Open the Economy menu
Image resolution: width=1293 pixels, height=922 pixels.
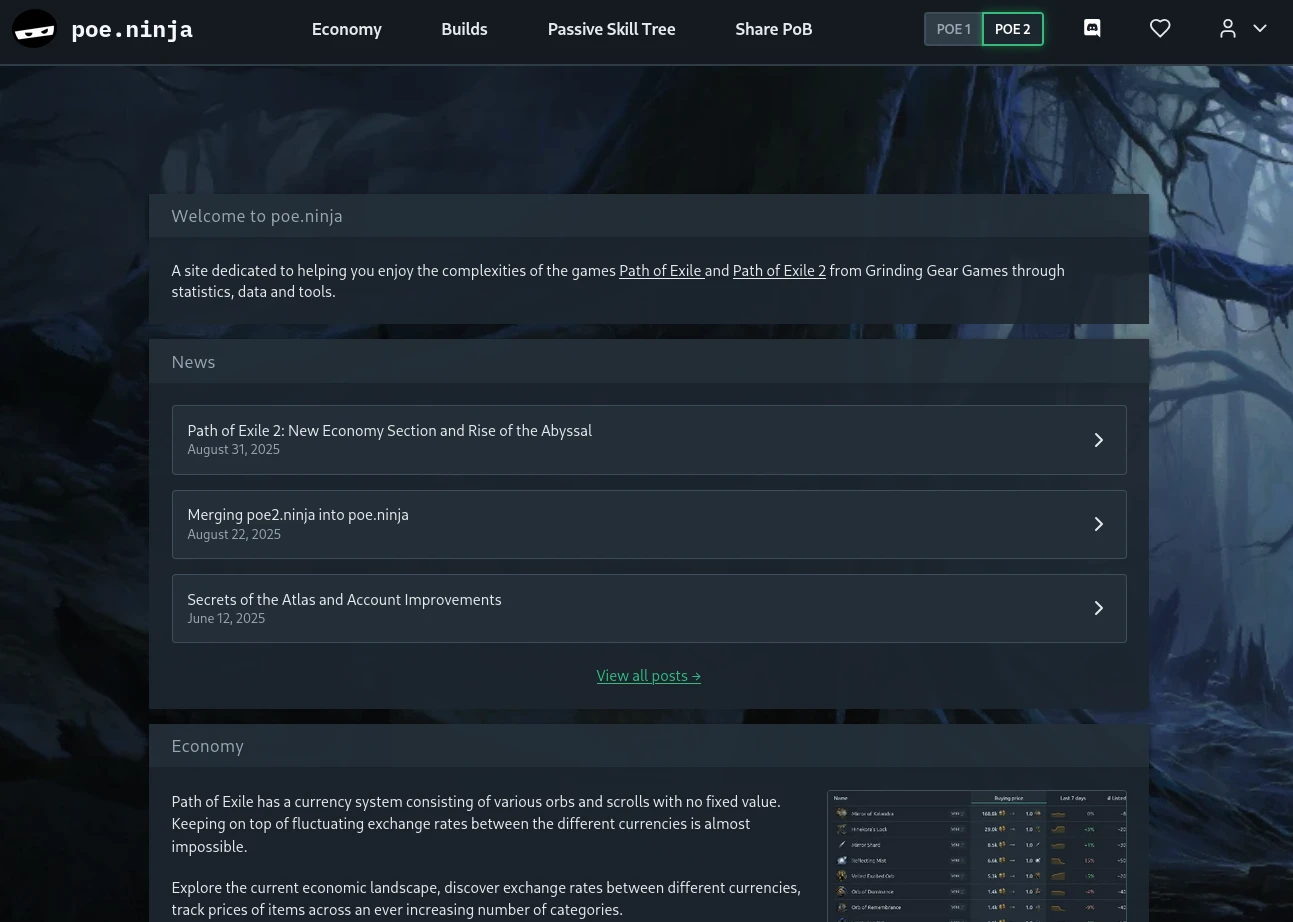[x=346, y=29]
